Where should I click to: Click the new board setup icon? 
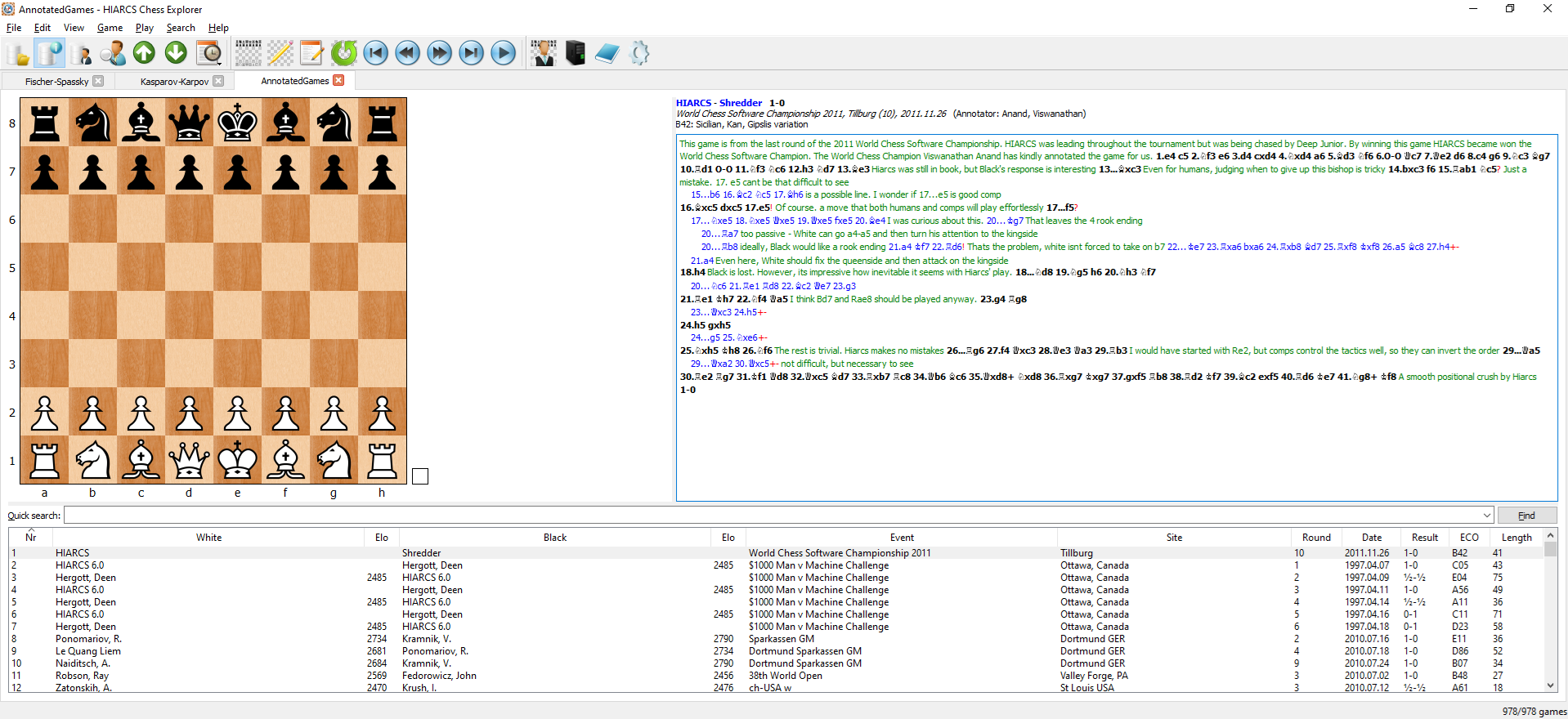coord(249,54)
